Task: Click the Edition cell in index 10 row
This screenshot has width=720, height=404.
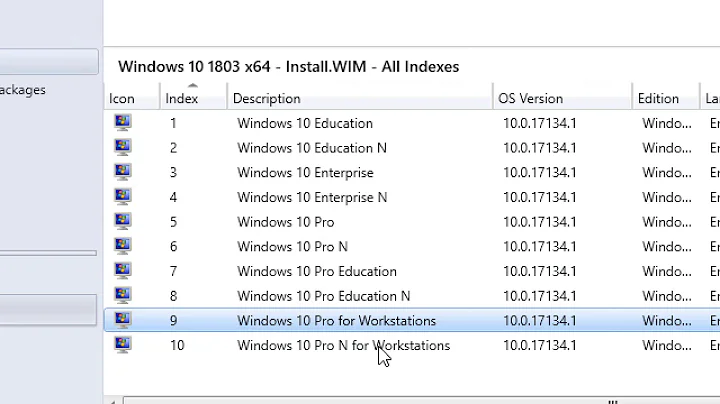Action: click(667, 346)
